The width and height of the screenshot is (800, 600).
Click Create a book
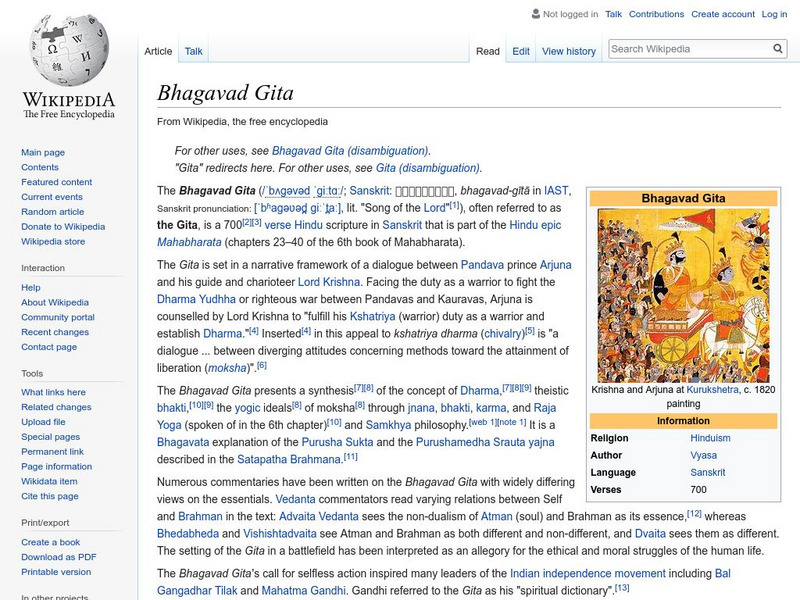pos(51,542)
